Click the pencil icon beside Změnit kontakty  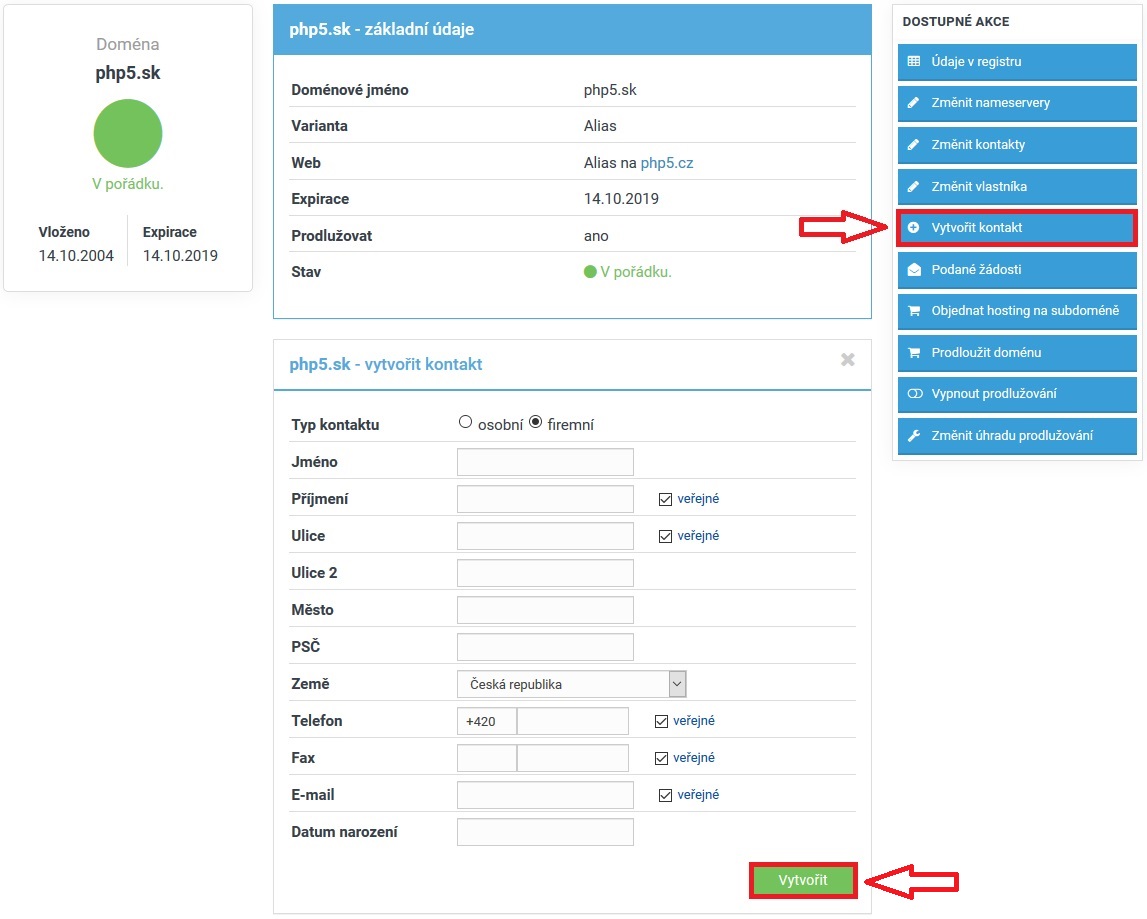913,145
